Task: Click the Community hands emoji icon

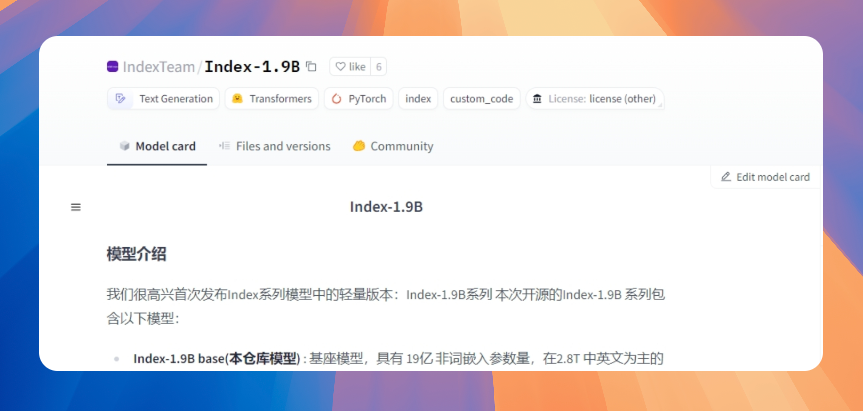Action: click(359, 146)
